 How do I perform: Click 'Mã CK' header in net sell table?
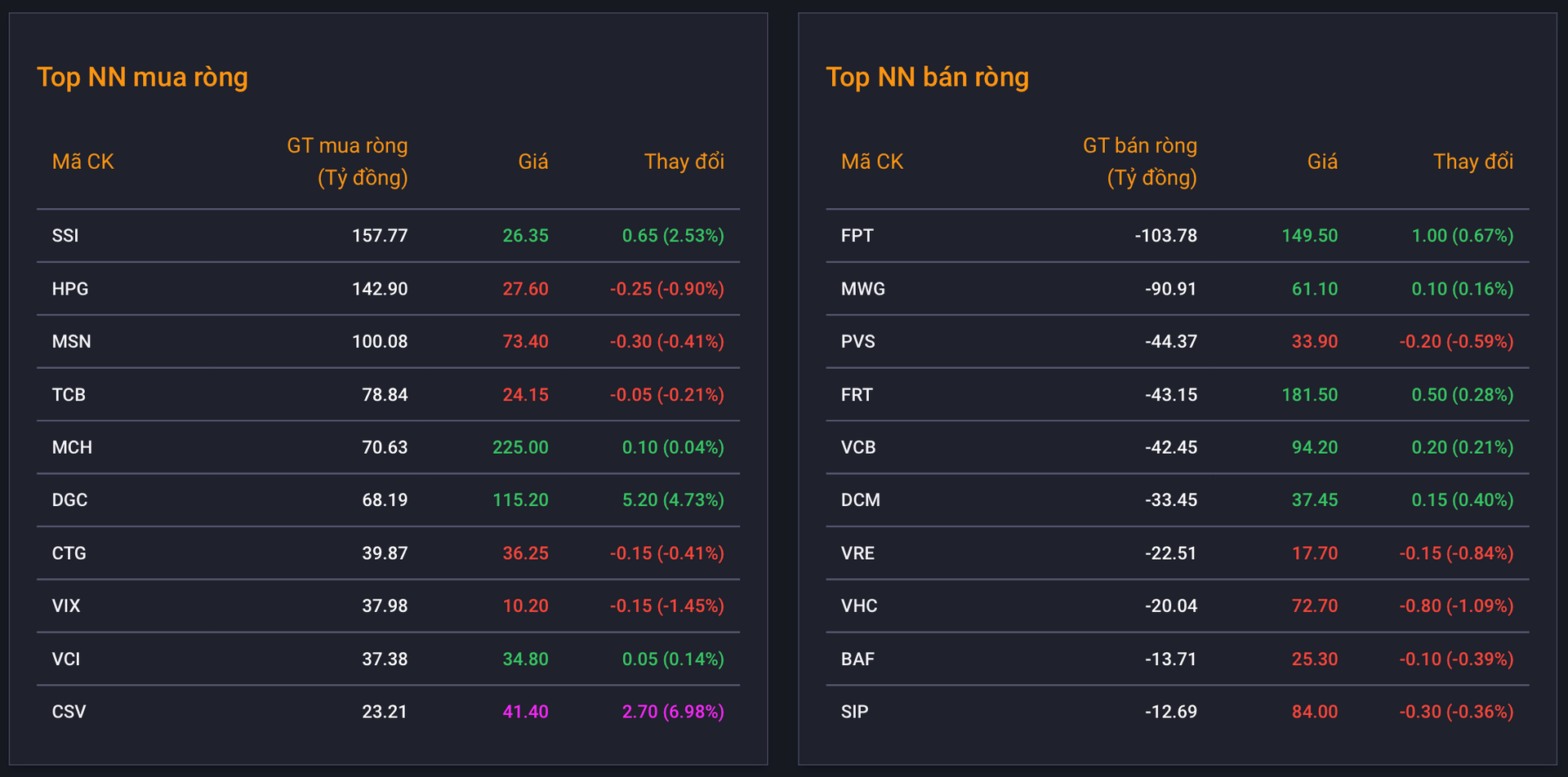click(x=872, y=162)
